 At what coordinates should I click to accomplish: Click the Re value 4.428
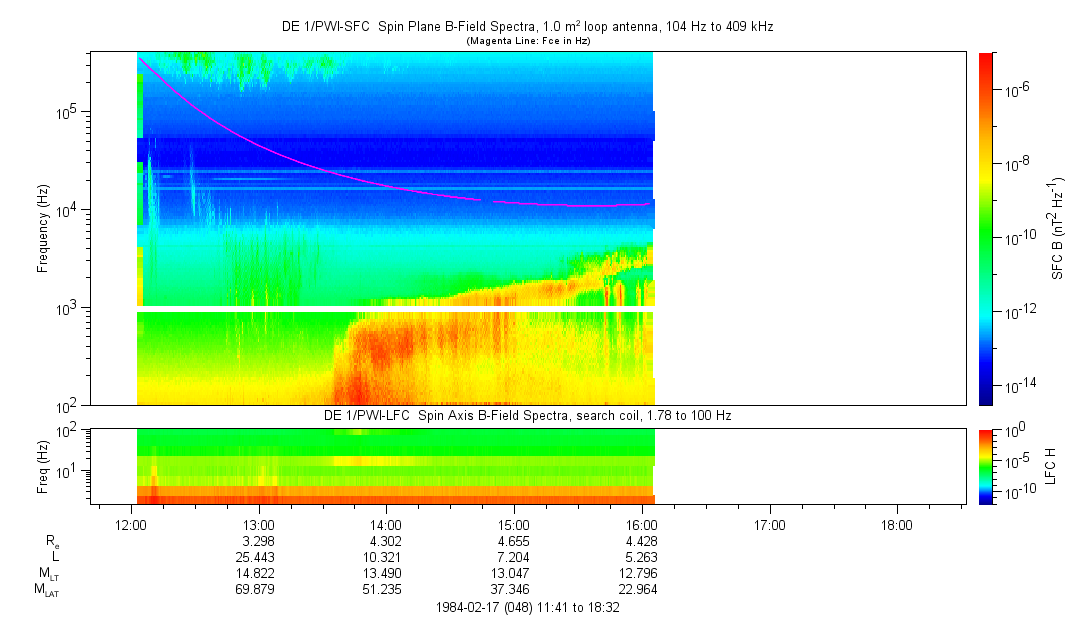642,541
